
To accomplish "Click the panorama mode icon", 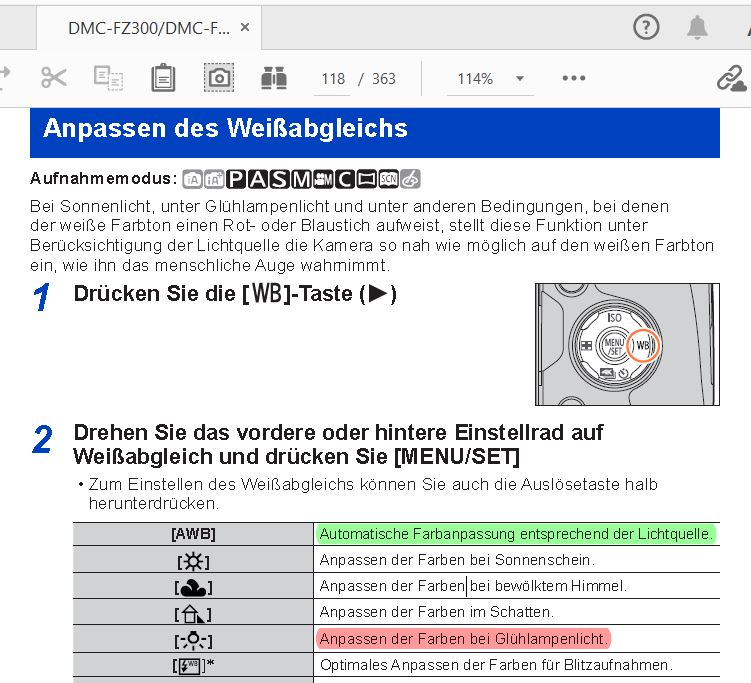I will tap(366, 179).
